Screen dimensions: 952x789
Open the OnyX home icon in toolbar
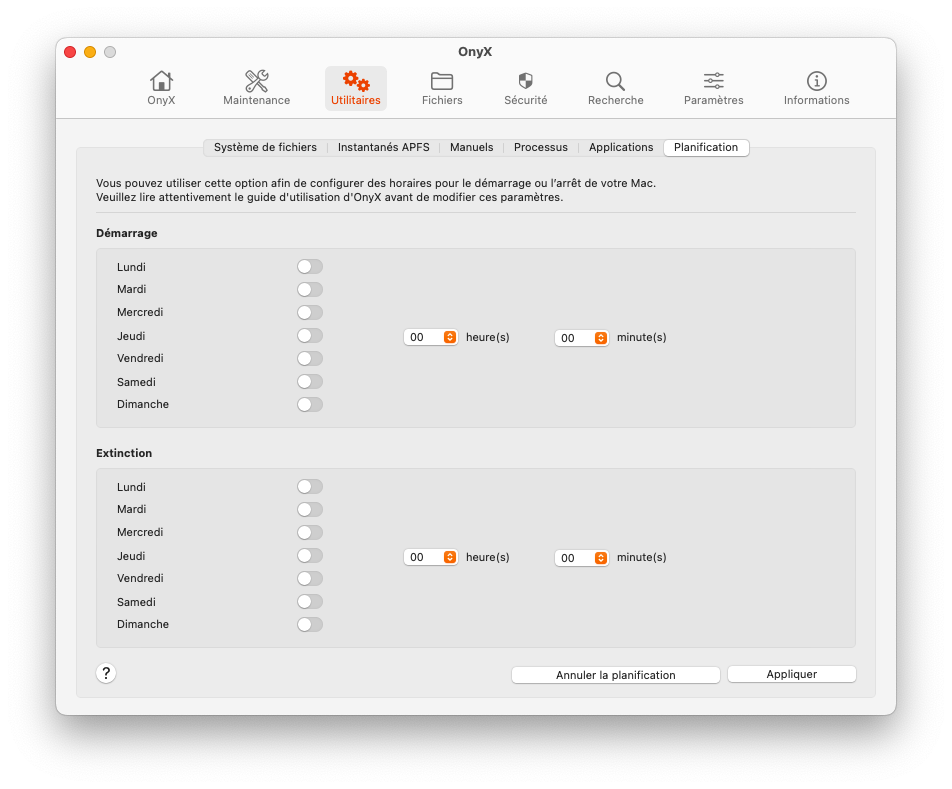(161, 89)
